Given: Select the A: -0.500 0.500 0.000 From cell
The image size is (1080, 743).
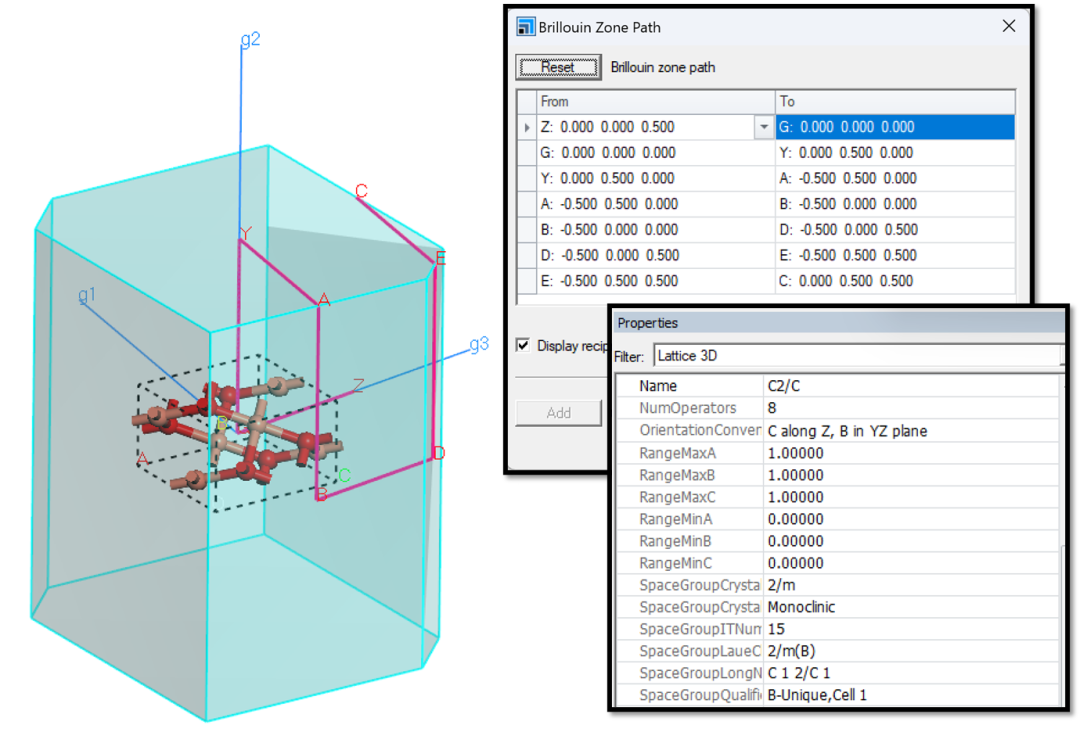Looking at the screenshot, I should coord(656,204).
